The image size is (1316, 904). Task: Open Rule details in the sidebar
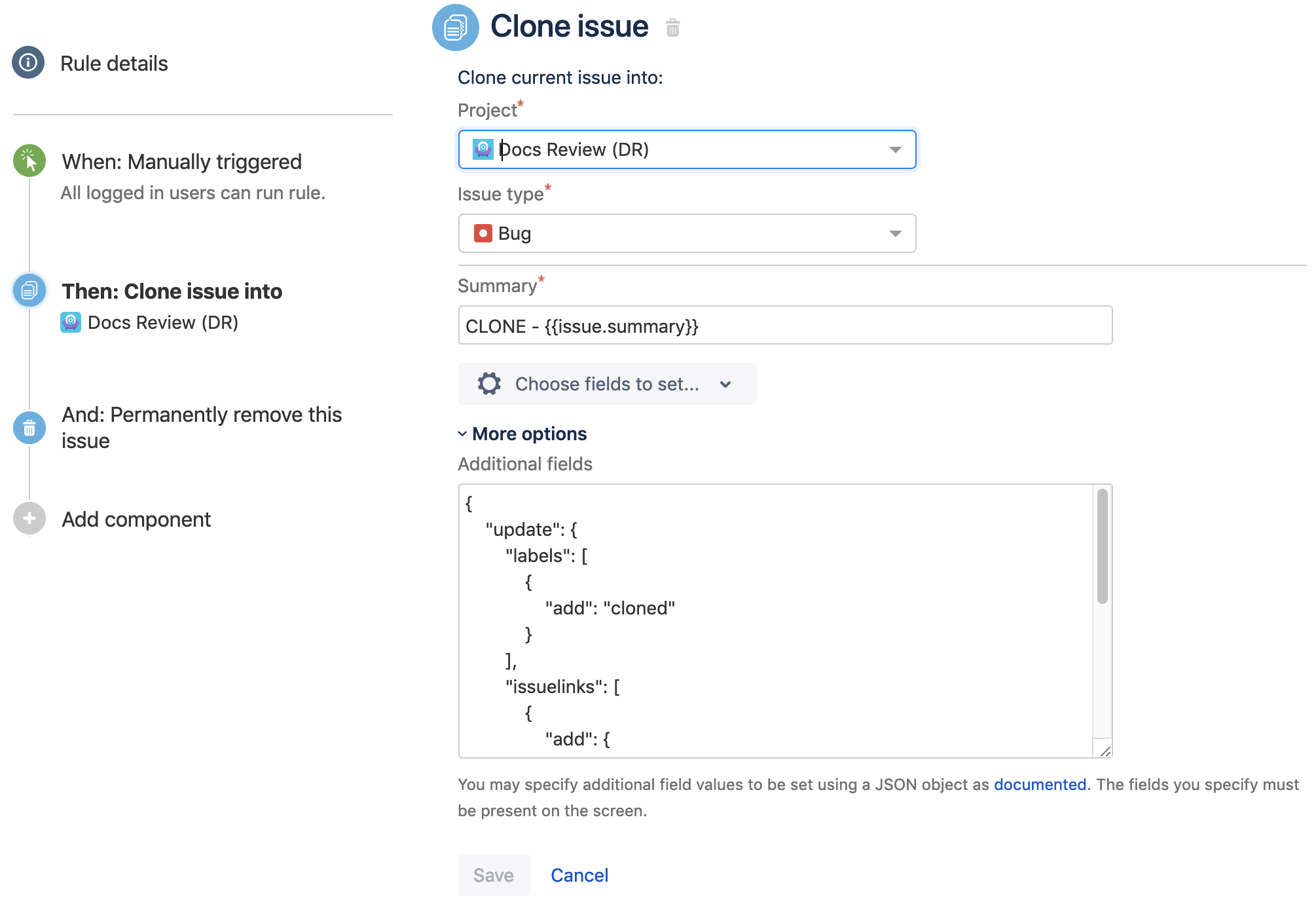click(114, 64)
